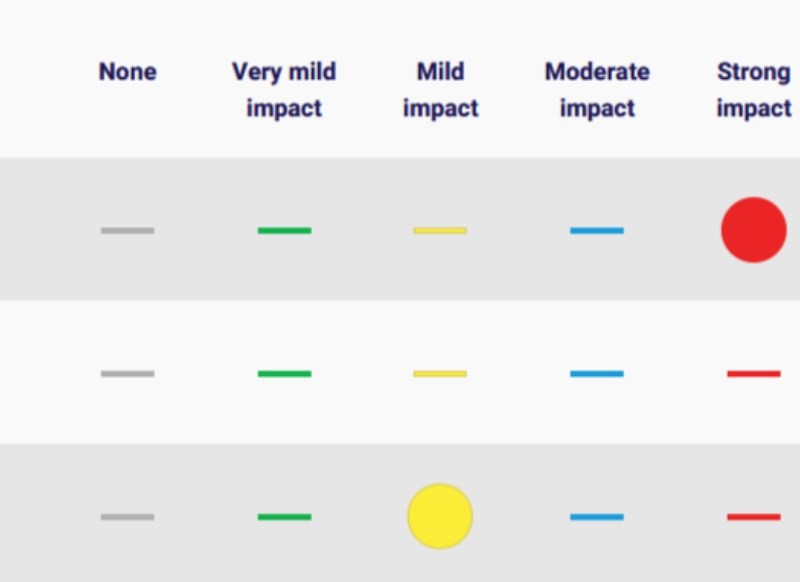Choose Very mild impact in the first row
The height and width of the screenshot is (582, 800).
point(284,230)
